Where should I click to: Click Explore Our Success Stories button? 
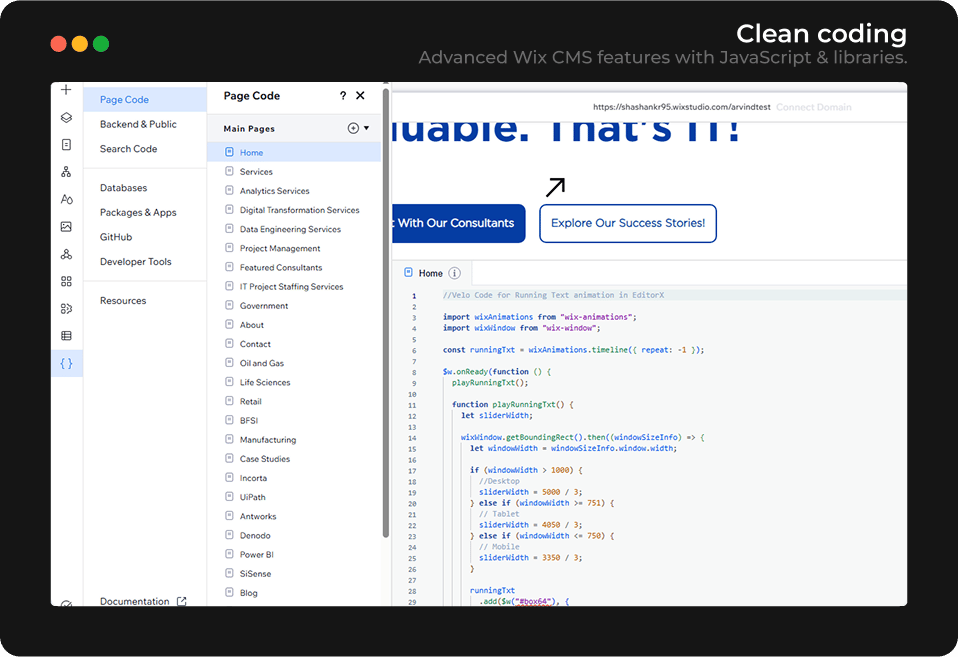tap(627, 223)
